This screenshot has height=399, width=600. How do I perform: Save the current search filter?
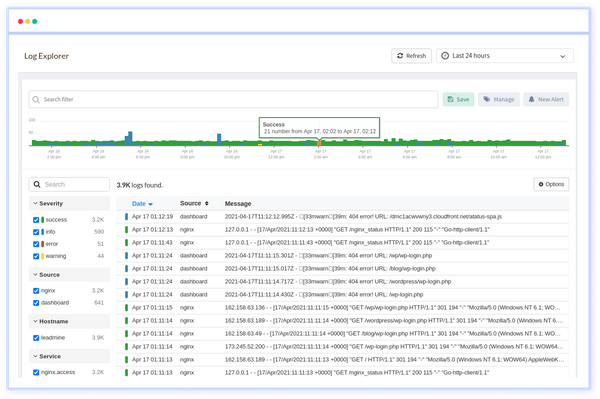click(458, 99)
